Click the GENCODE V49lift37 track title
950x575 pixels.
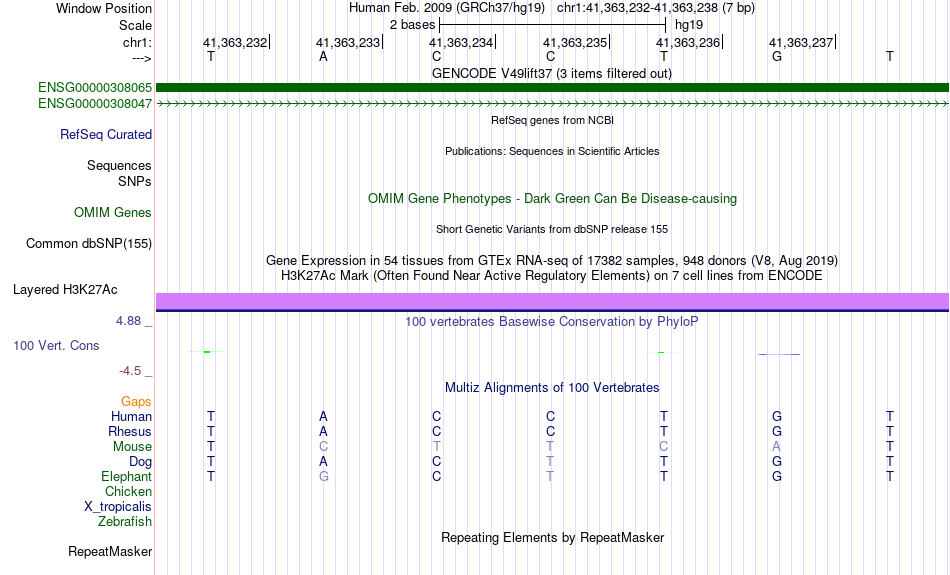(552, 73)
